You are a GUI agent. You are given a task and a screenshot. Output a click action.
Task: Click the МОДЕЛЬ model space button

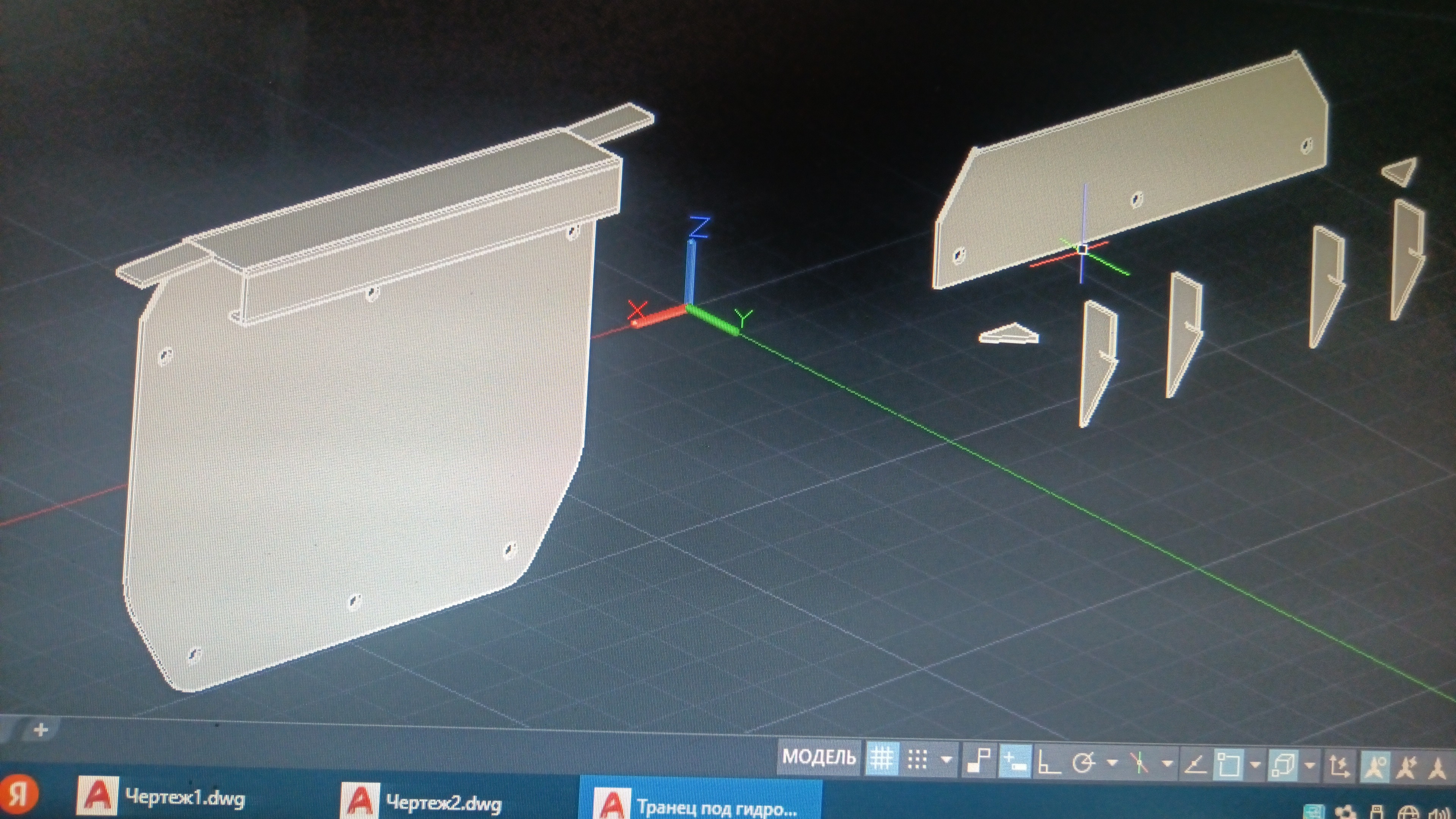819,757
